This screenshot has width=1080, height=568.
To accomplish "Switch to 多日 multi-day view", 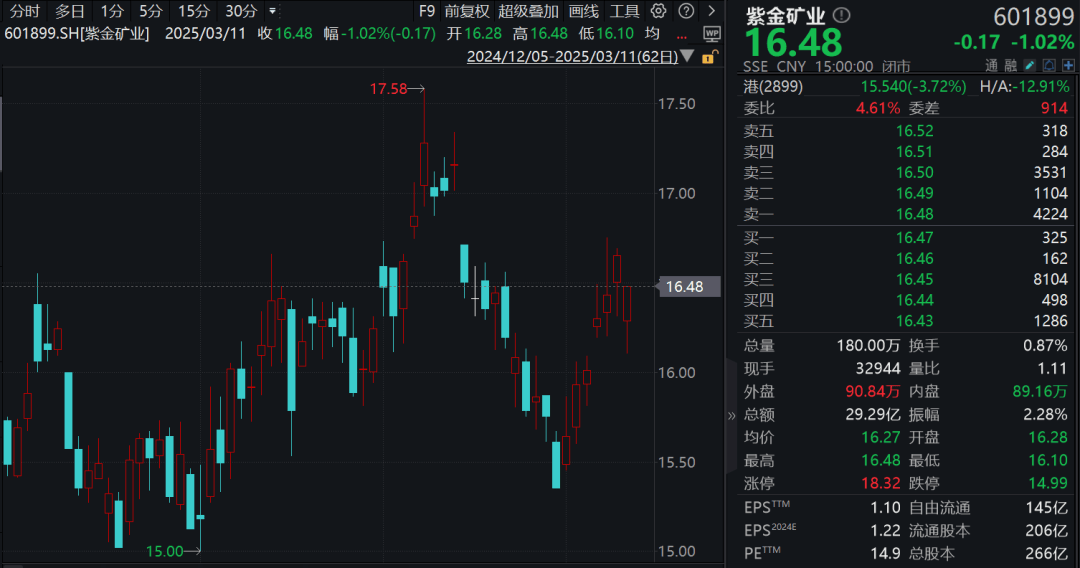I will (x=70, y=11).
